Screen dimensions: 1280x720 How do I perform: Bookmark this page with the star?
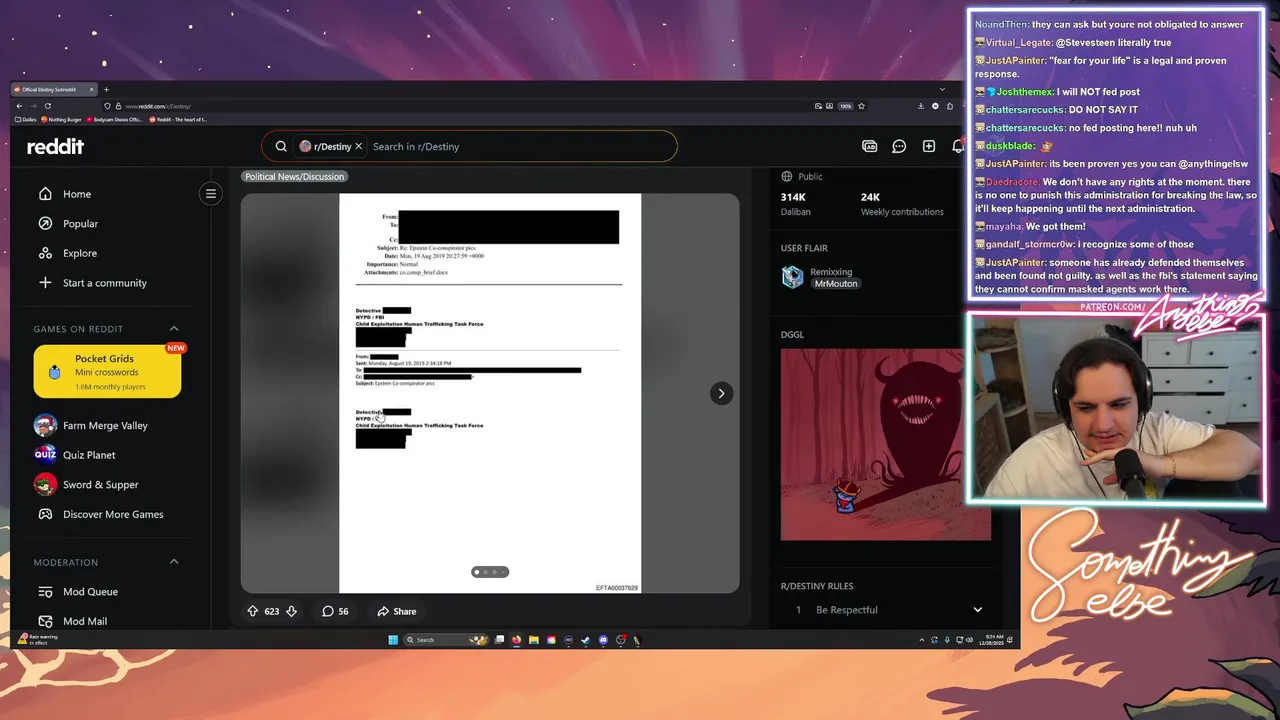pyautogui.click(x=861, y=106)
